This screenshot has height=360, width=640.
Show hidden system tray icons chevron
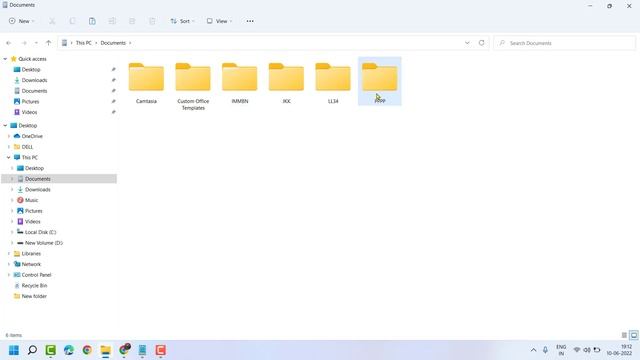pos(533,350)
